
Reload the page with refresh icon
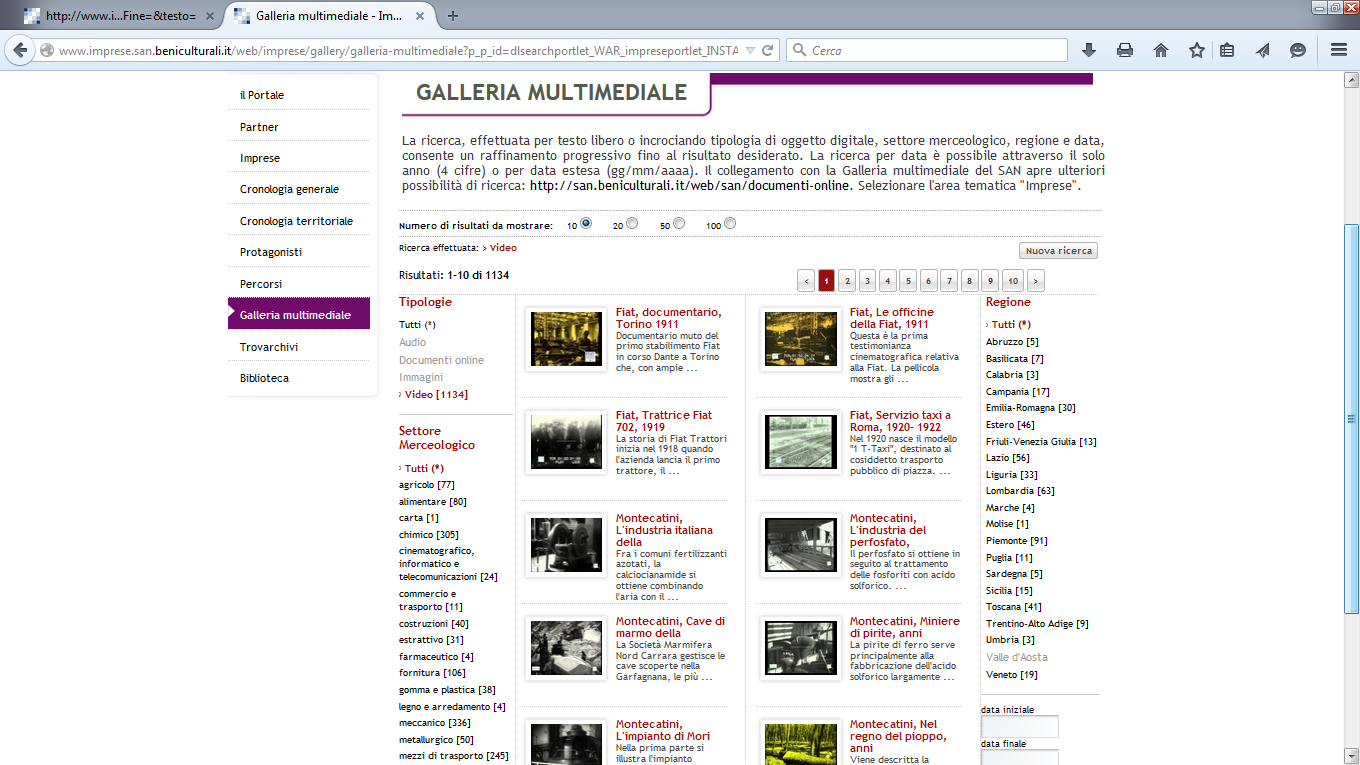point(767,50)
